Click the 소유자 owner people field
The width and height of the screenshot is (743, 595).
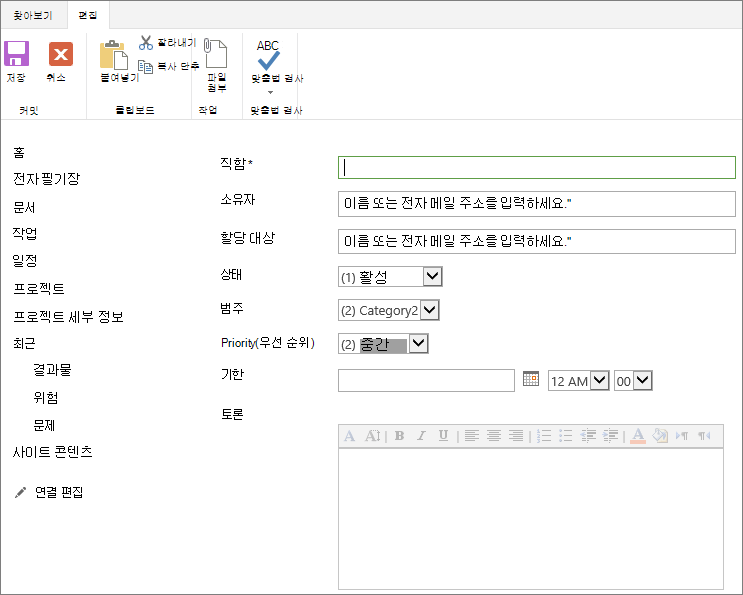point(536,204)
